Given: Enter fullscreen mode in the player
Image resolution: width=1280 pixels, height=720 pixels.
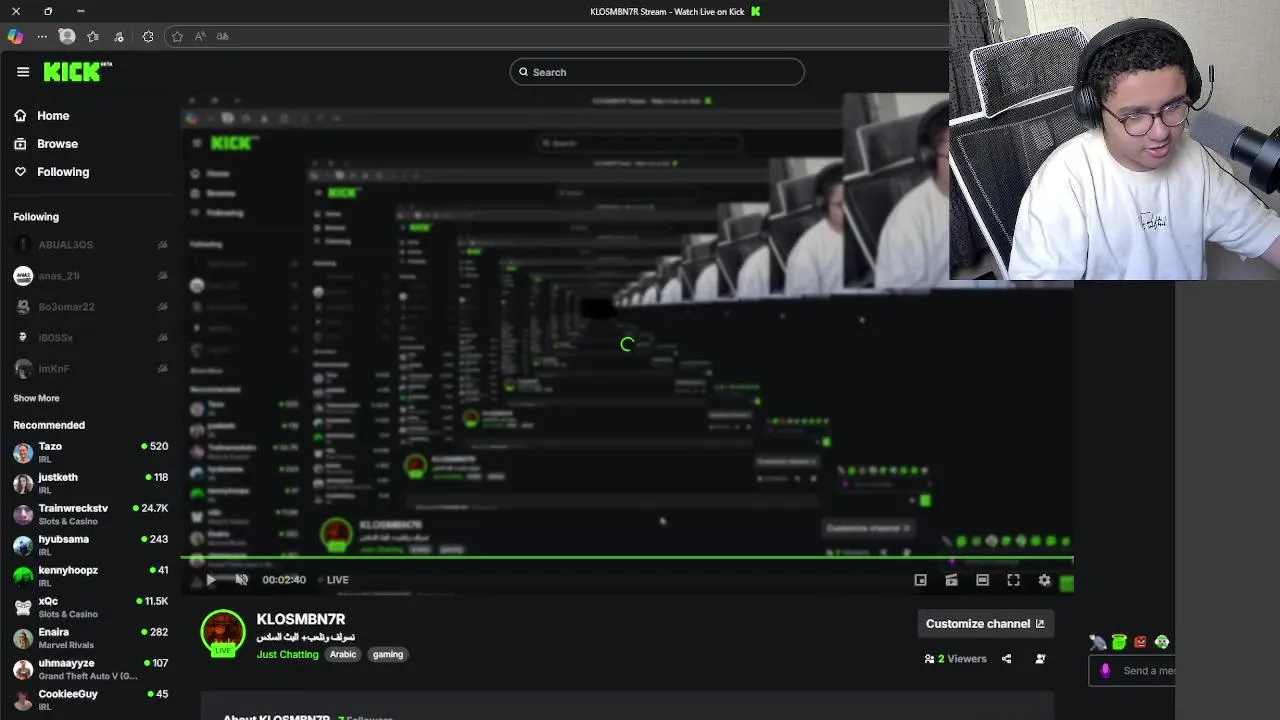Looking at the screenshot, I should [x=1013, y=580].
